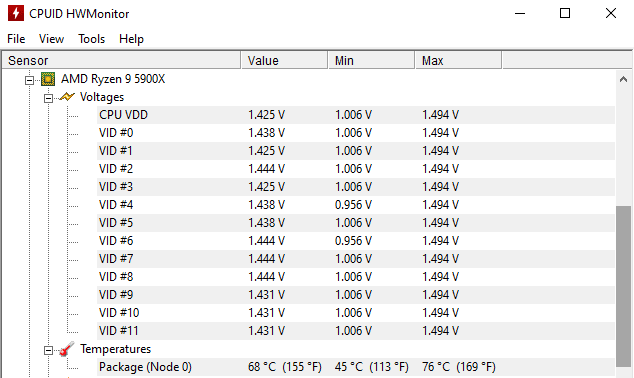Click CPU VDD current value 1.425 V
This screenshot has width=634, height=378.
(266, 115)
